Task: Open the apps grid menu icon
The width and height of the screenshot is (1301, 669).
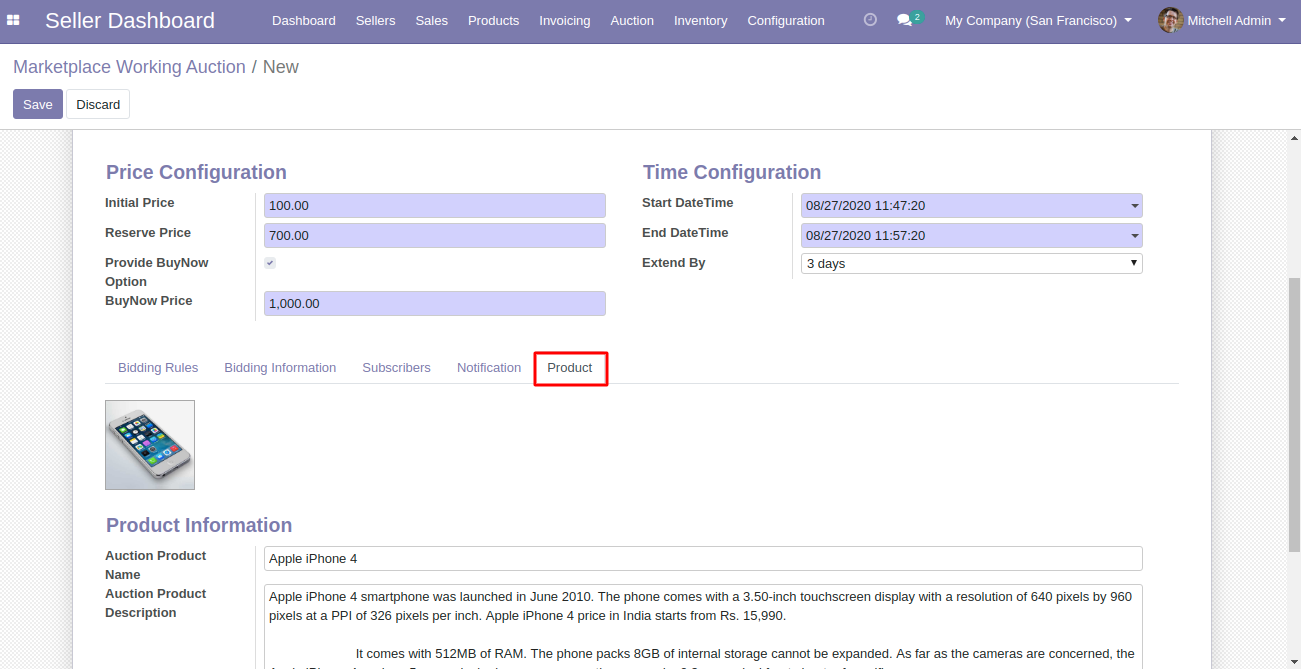Action: (x=13, y=20)
